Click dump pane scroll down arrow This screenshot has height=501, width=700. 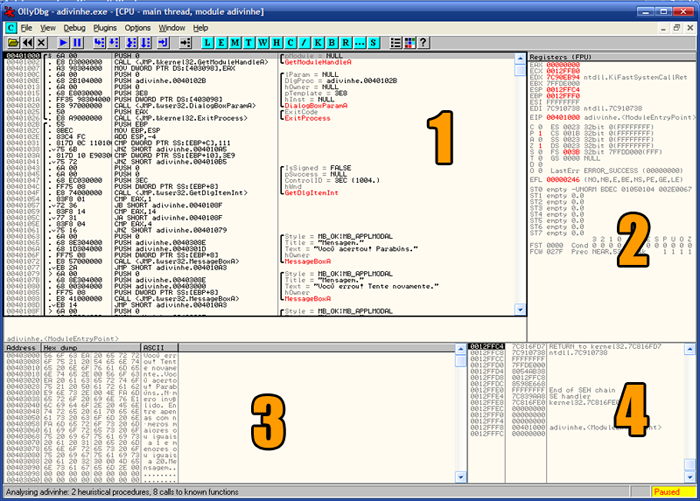point(461,477)
